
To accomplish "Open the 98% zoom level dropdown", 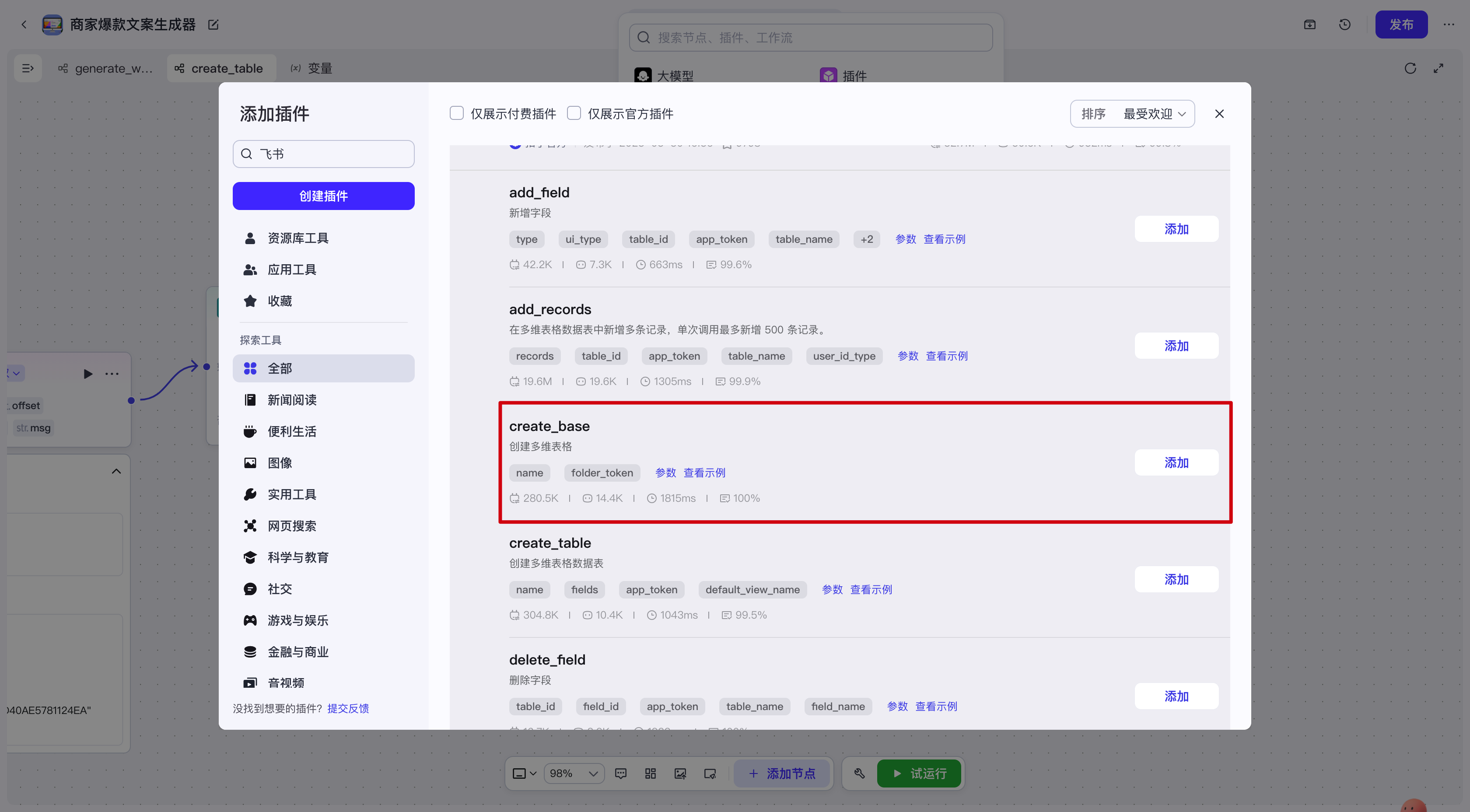I will pyautogui.click(x=573, y=773).
